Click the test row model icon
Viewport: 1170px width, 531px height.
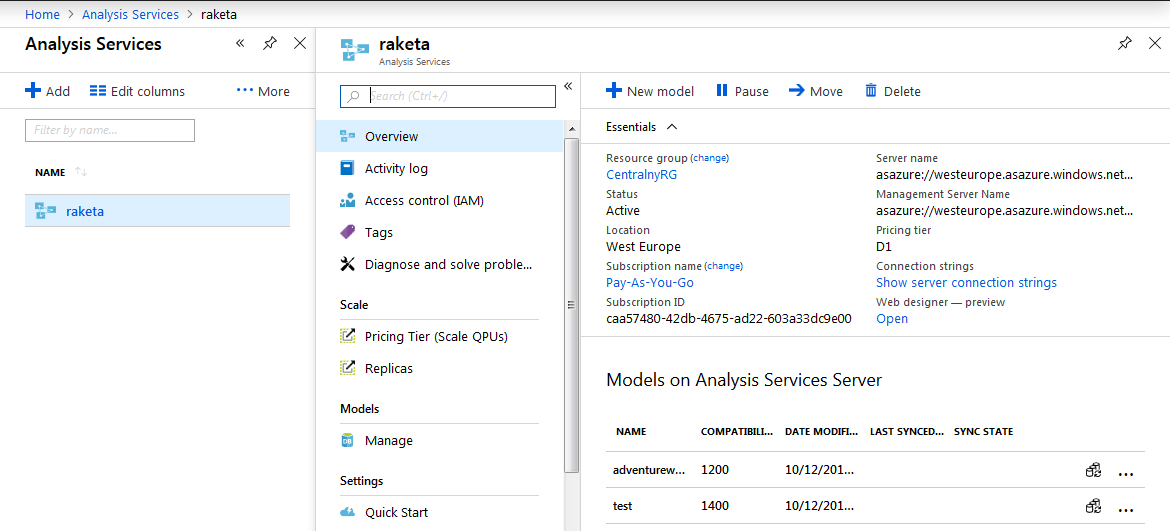pos(1093,506)
